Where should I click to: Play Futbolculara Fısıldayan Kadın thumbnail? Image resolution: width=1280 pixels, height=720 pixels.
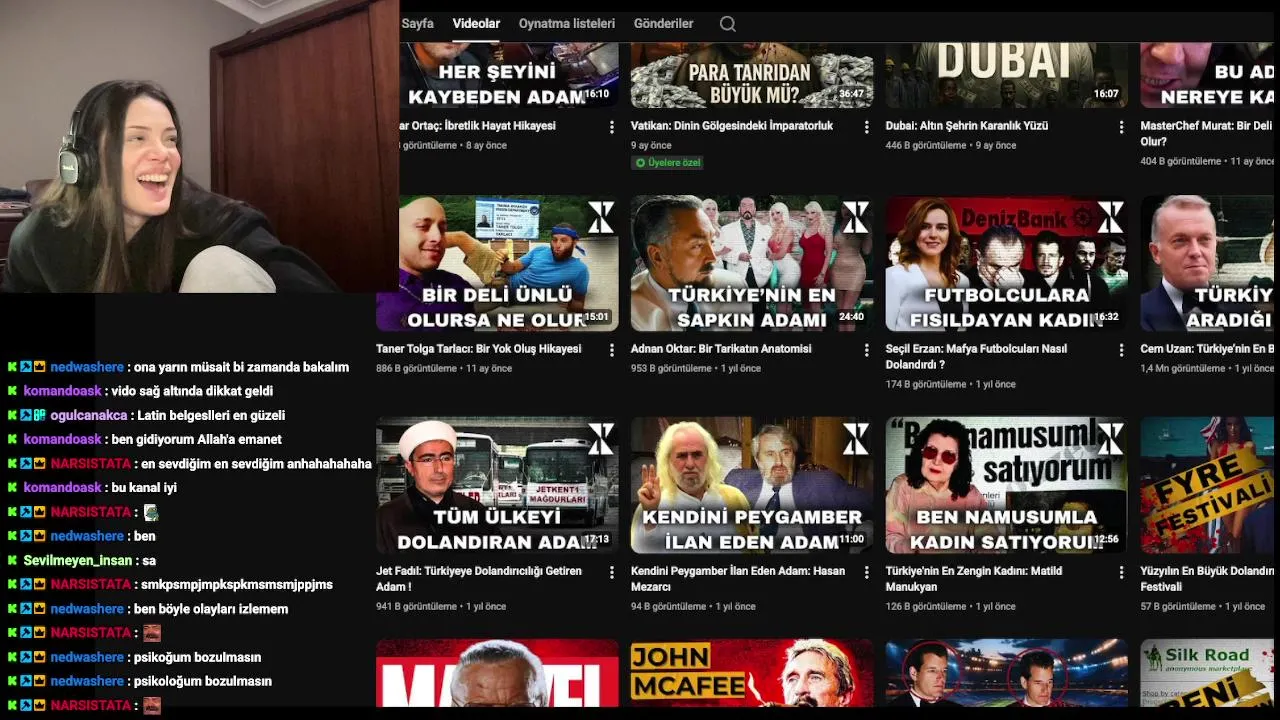coord(1007,263)
